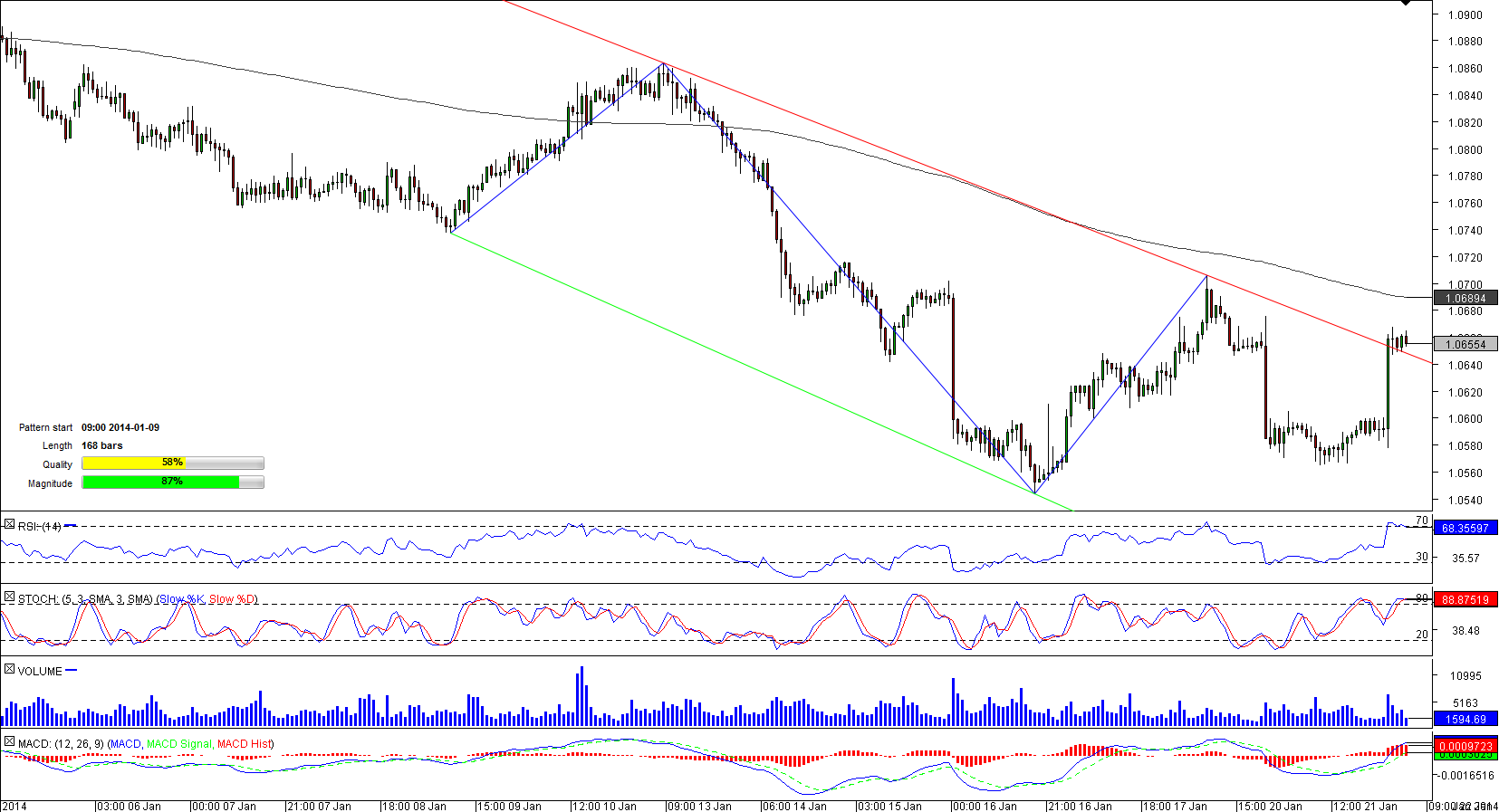
Task: Close the VOLUME indicator panel box
Action: click(9, 670)
